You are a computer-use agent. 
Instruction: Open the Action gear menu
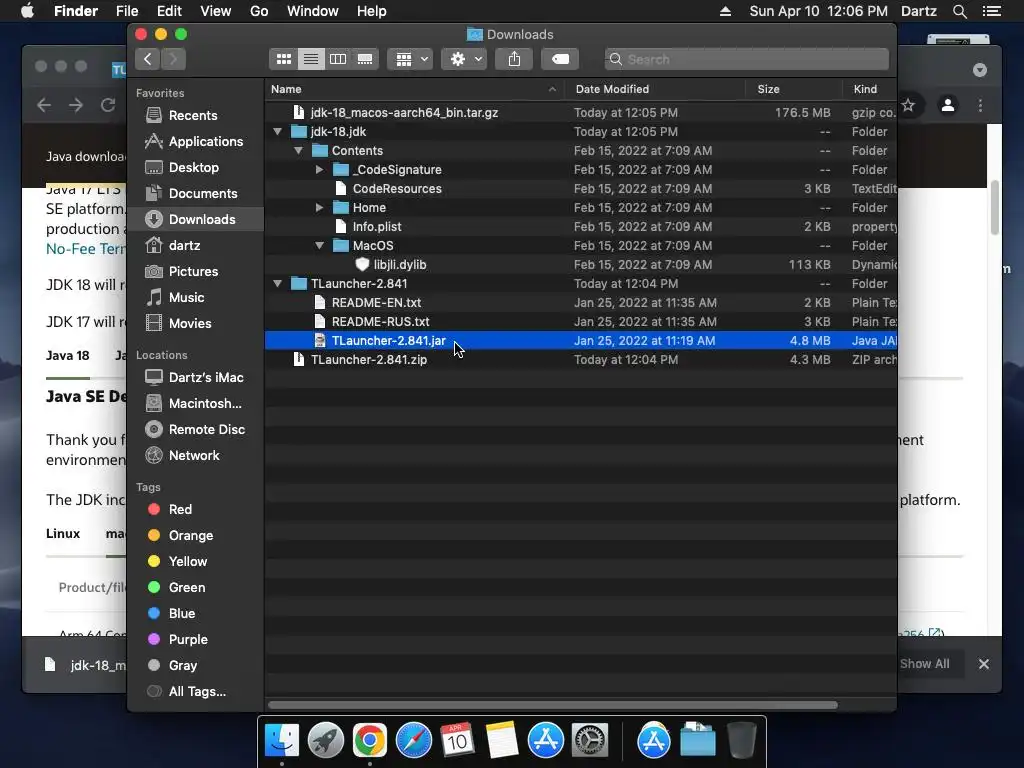click(x=464, y=59)
